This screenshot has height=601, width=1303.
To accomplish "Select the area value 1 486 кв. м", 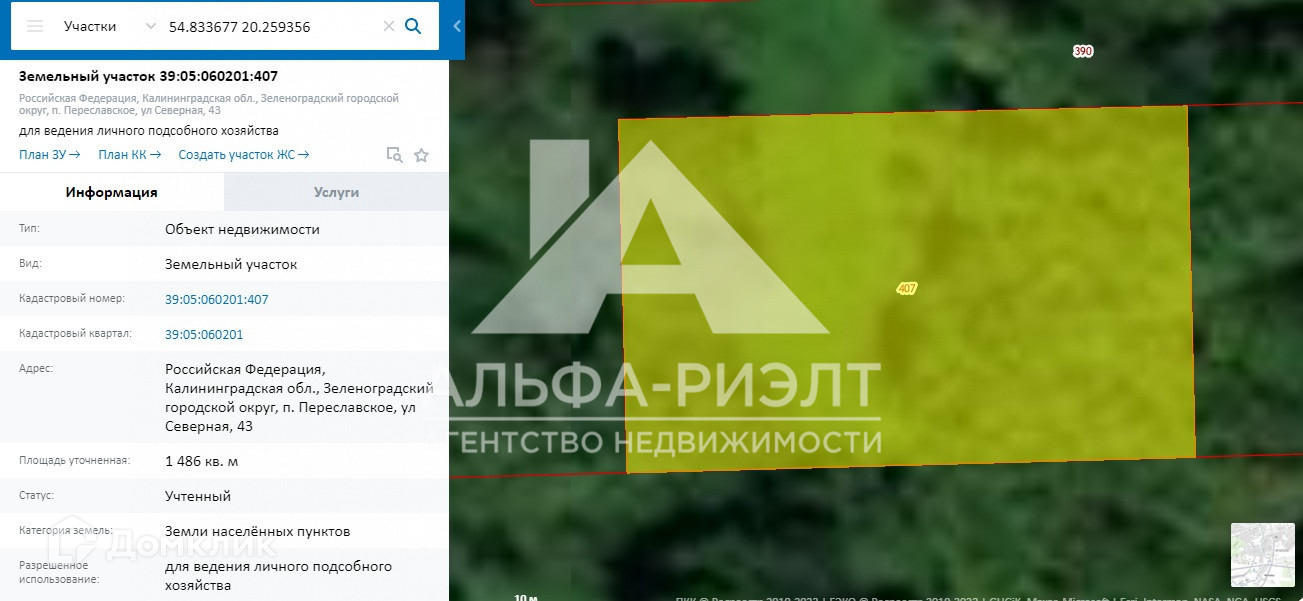I will 202,461.
